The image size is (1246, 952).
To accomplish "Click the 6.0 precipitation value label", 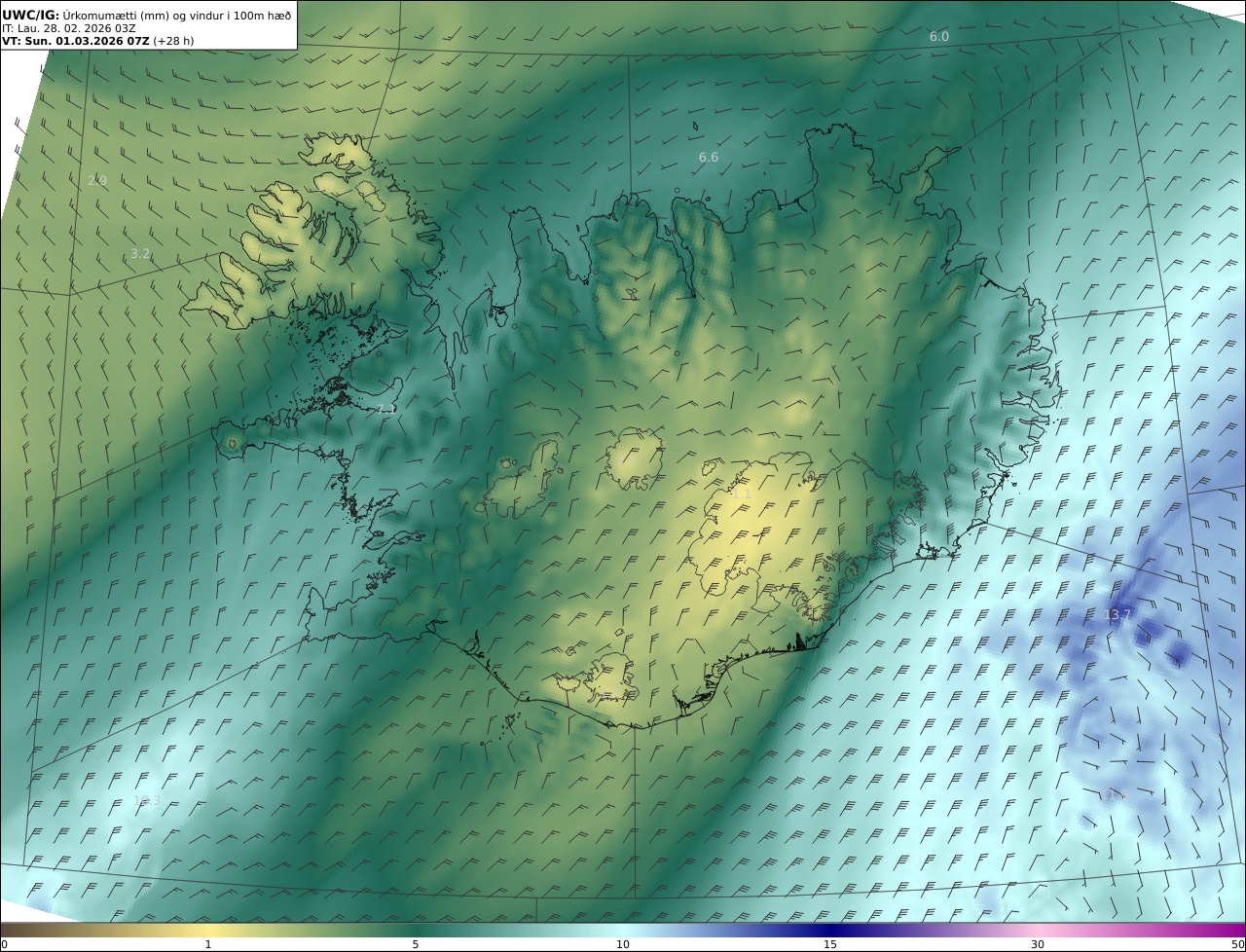I will click(938, 36).
